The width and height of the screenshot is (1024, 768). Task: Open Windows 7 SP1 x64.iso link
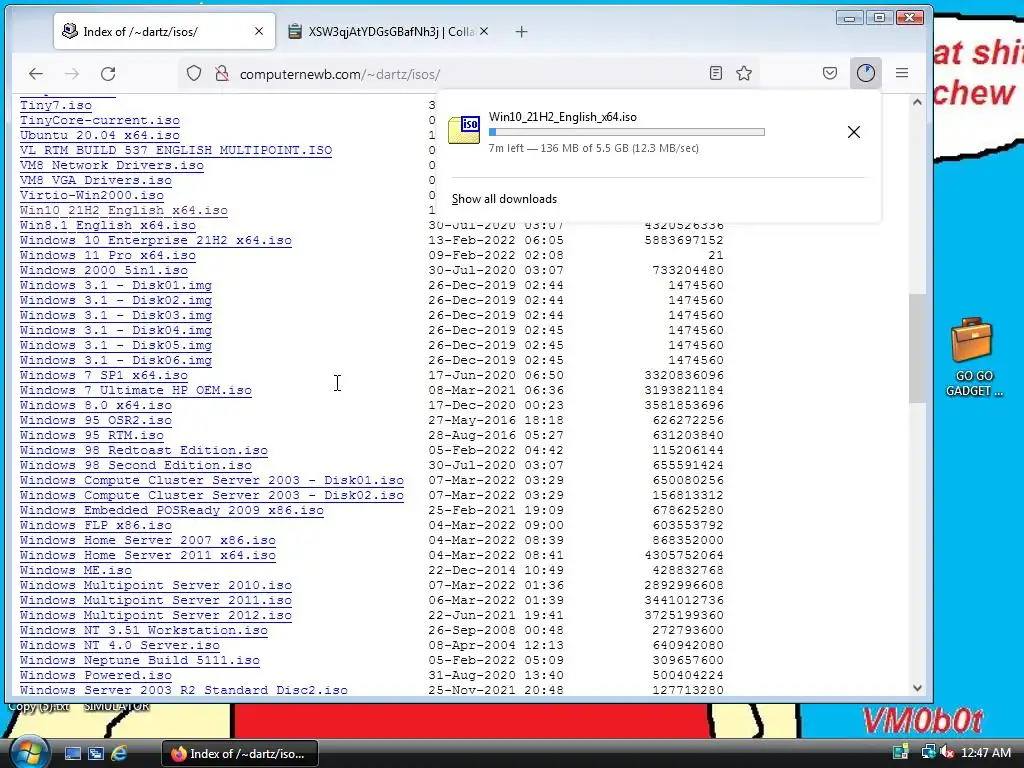click(104, 376)
